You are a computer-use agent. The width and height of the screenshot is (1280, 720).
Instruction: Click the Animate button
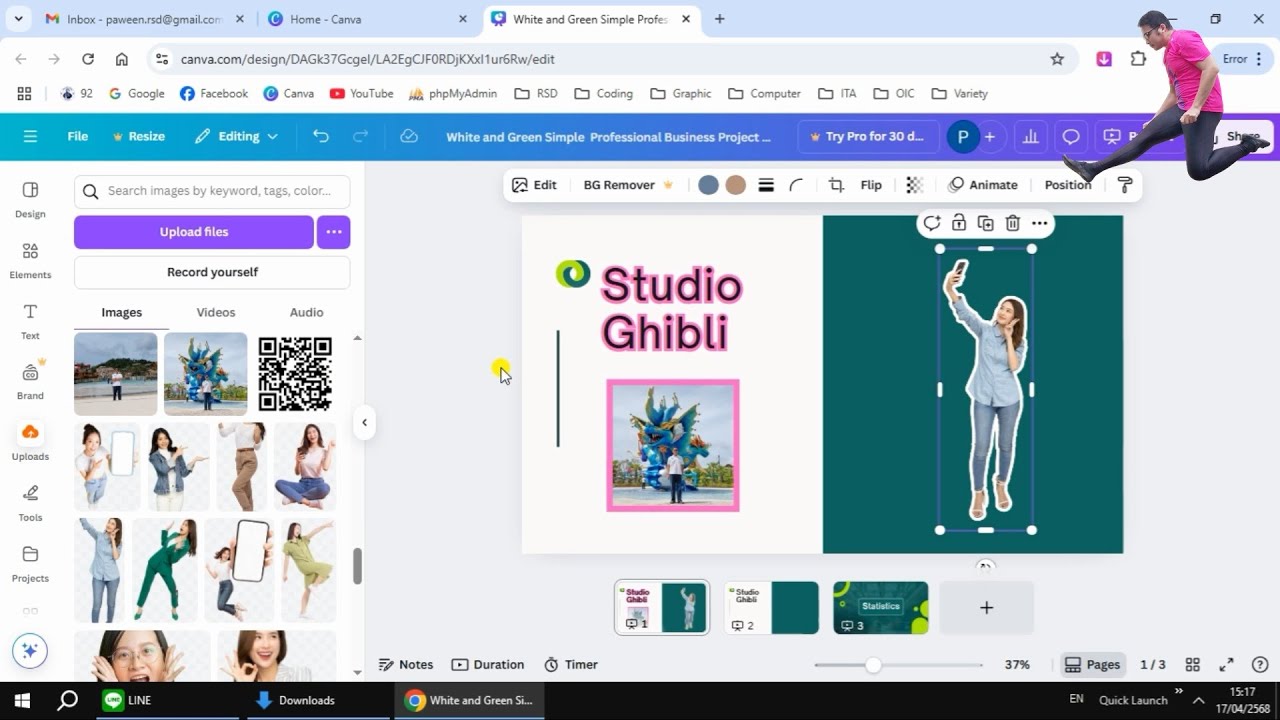click(x=982, y=185)
